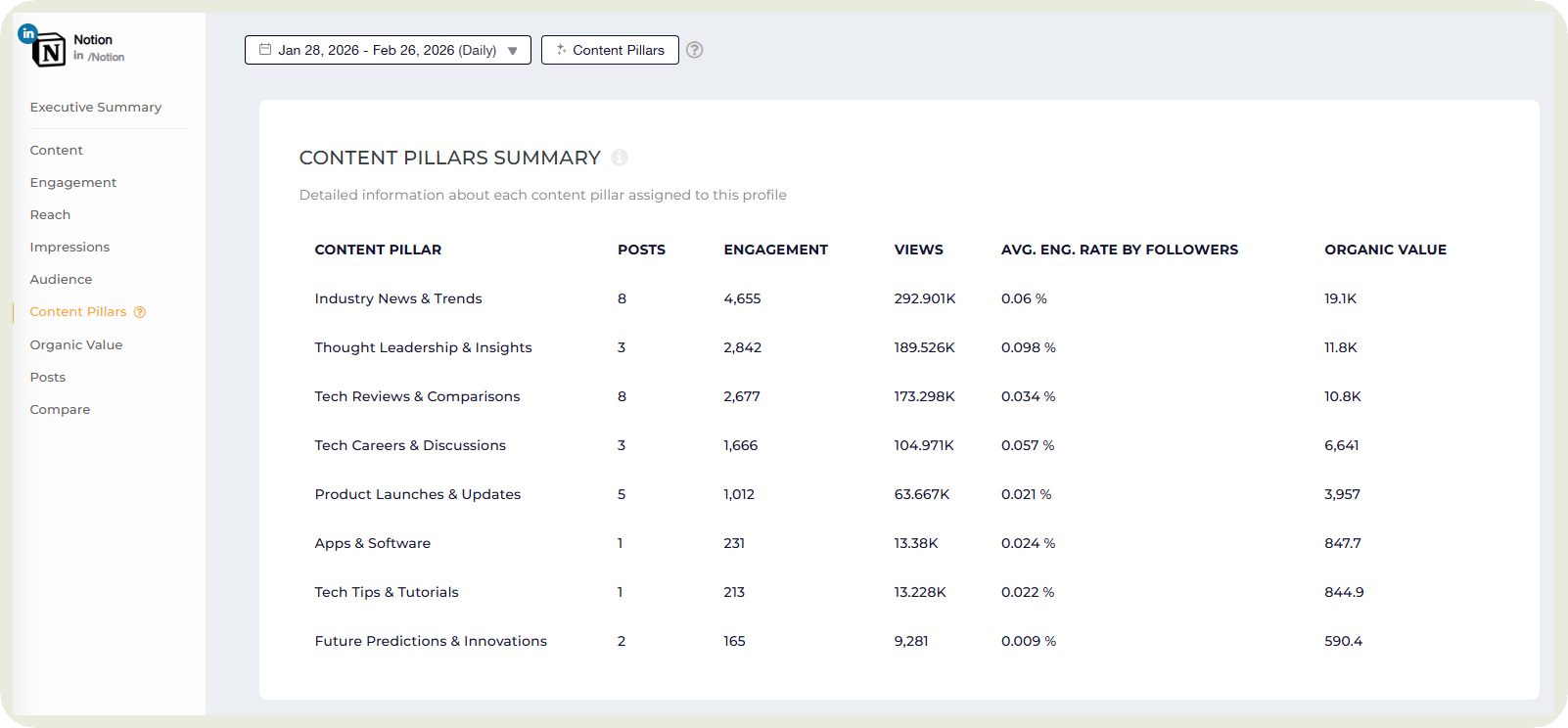Click views value 104.971K
The width and height of the screenshot is (1568, 728).
(x=923, y=445)
